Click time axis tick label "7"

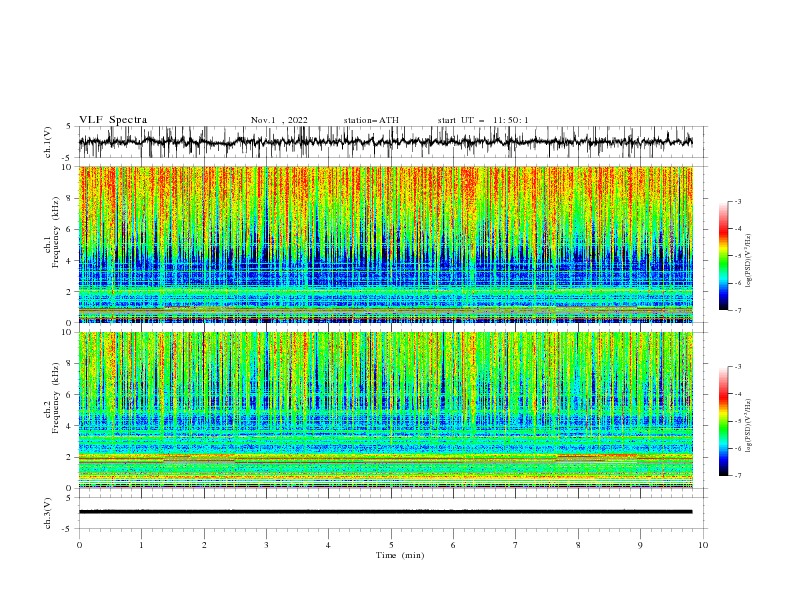point(516,545)
